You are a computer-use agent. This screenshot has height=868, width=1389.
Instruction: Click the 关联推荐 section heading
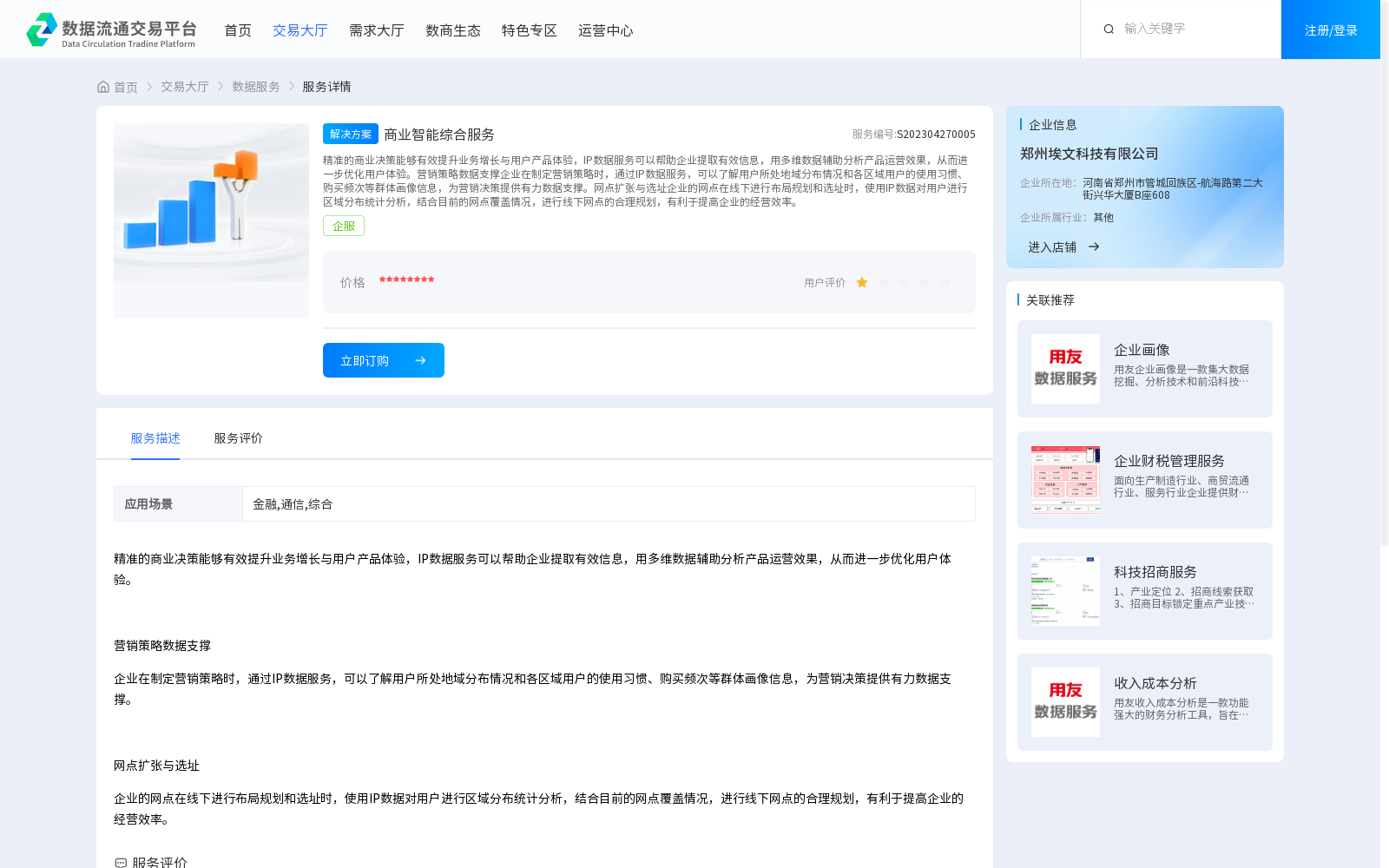[x=1050, y=299]
